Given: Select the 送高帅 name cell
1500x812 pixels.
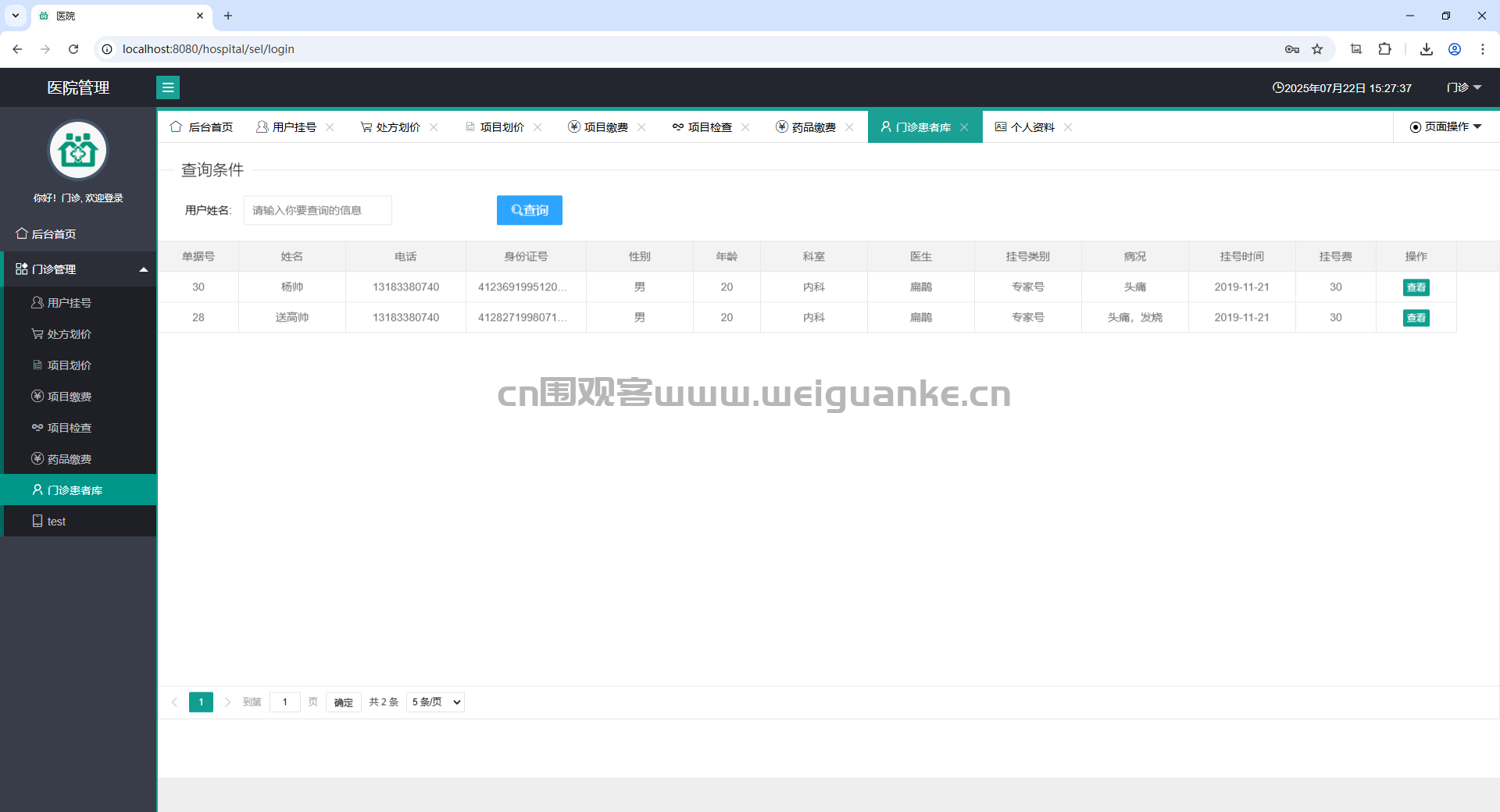Looking at the screenshot, I should pyautogui.click(x=292, y=317).
